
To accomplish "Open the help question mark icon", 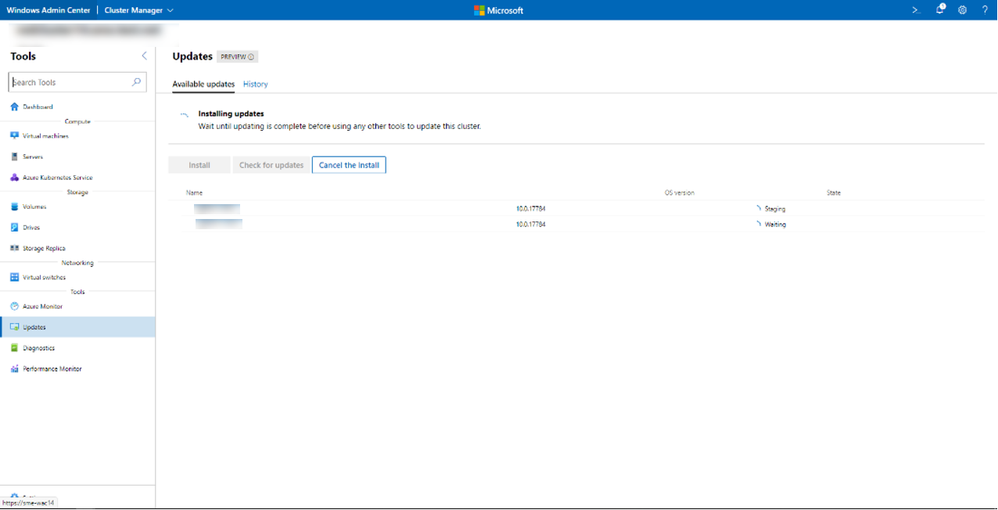I will (985, 10).
